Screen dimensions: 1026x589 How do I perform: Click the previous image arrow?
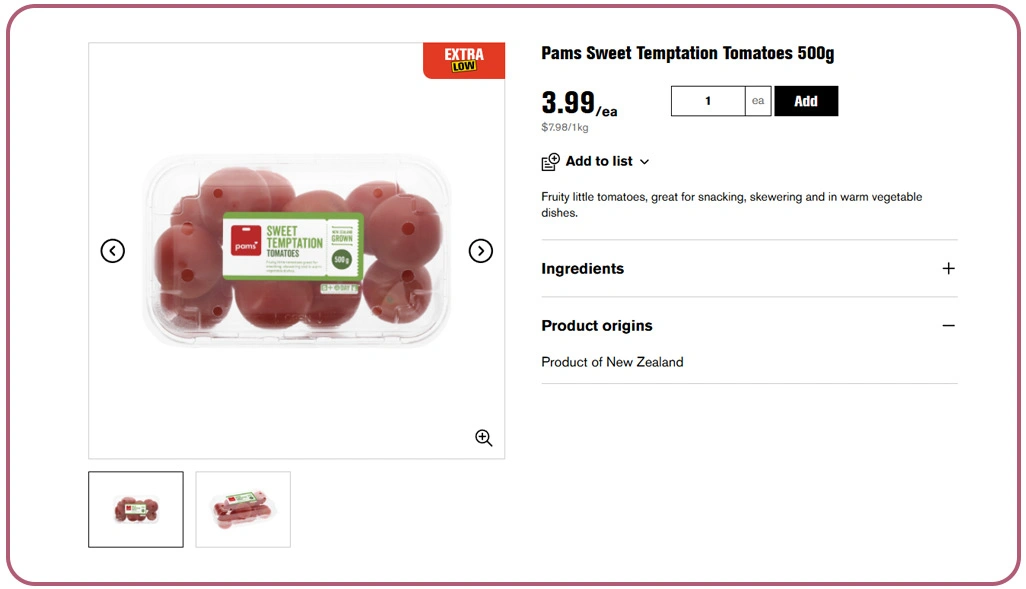pyautogui.click(x=112, y=251)
